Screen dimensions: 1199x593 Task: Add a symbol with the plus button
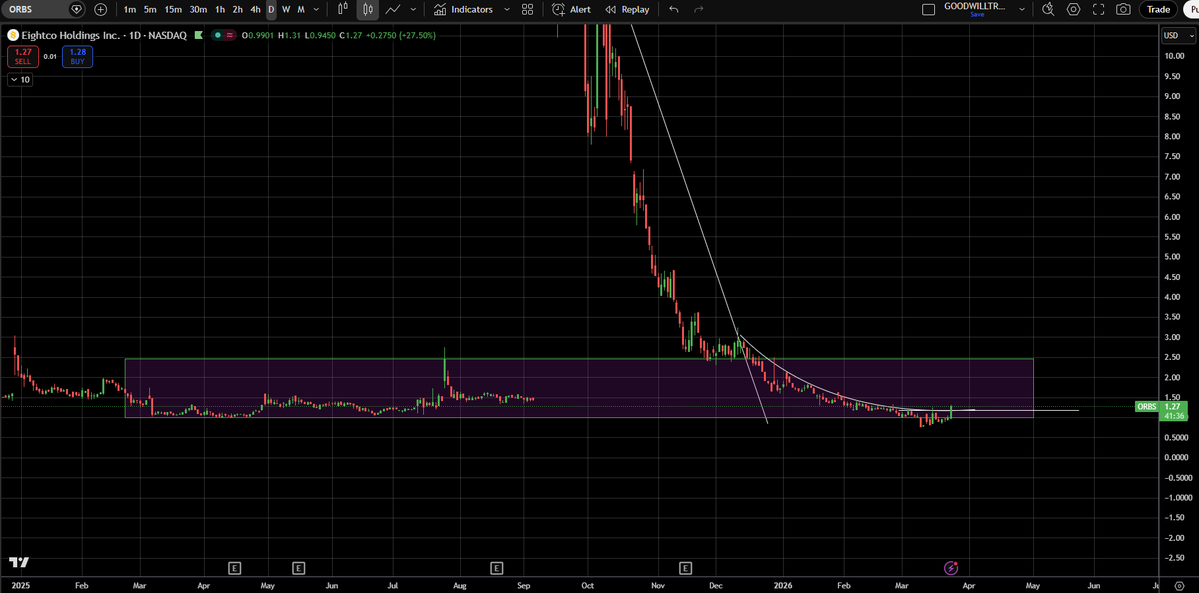(x=101, y=9)
